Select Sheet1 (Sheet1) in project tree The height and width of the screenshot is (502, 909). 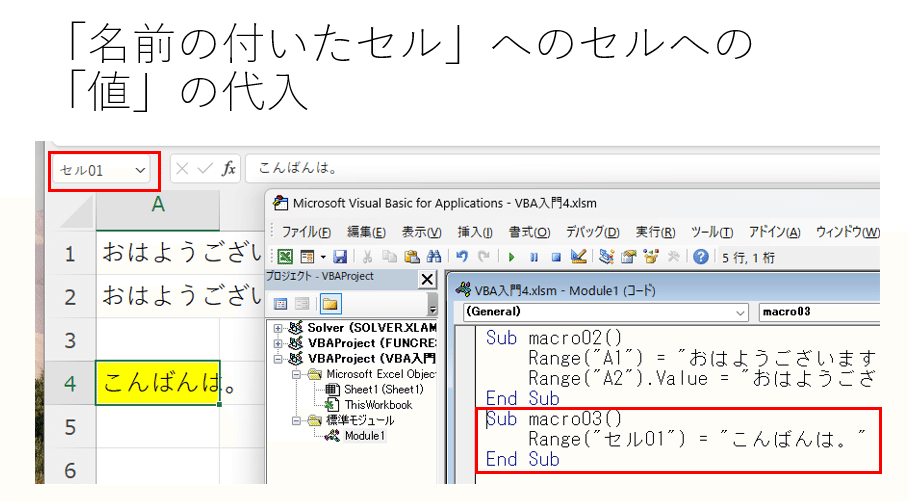tap(383, 390)
